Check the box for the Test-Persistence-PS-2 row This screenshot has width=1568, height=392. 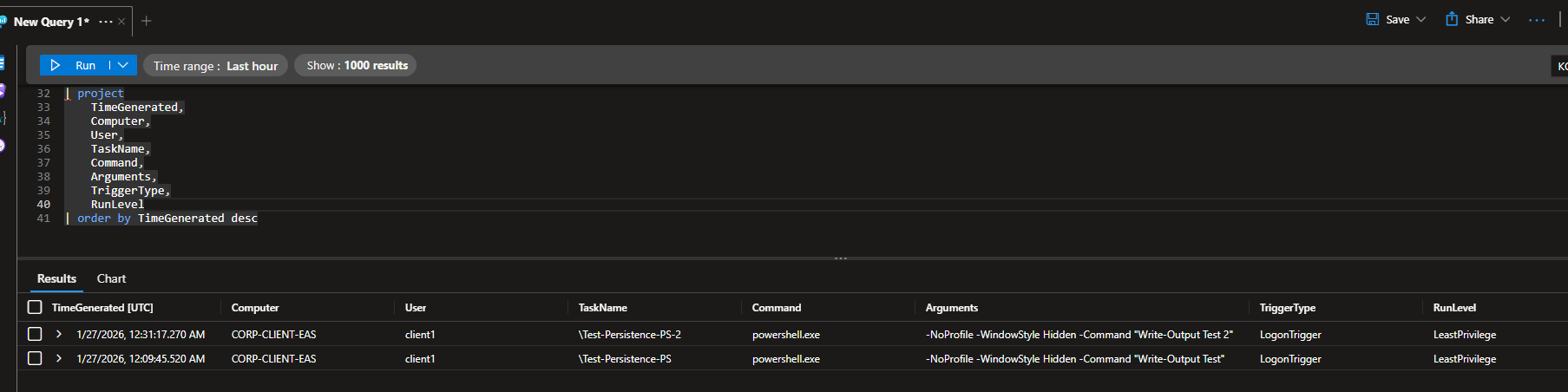click(35, 334)
